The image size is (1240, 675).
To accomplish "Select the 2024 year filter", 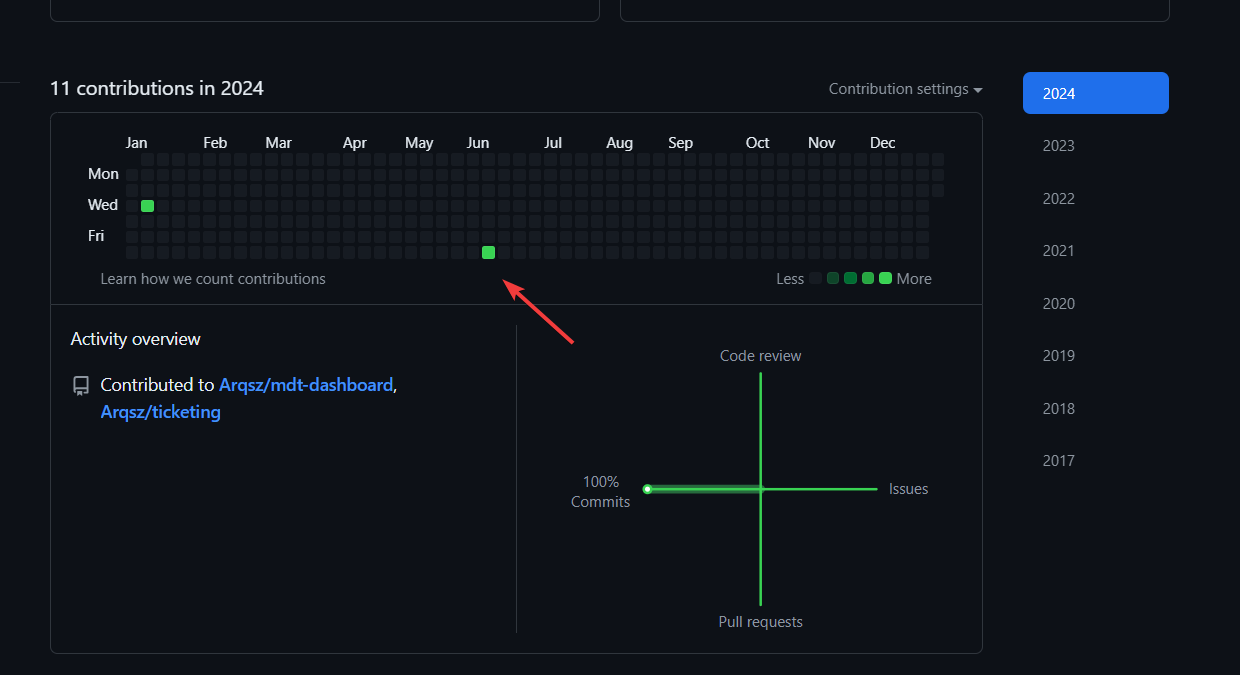I will click(1095, 93).
